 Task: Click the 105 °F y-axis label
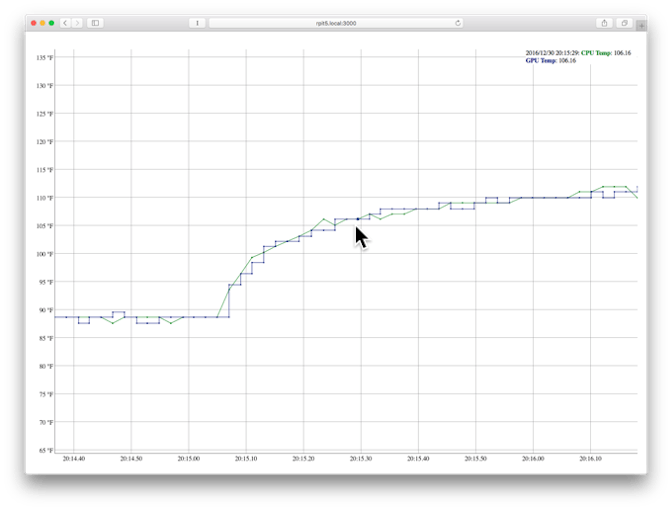coord(45,226)
